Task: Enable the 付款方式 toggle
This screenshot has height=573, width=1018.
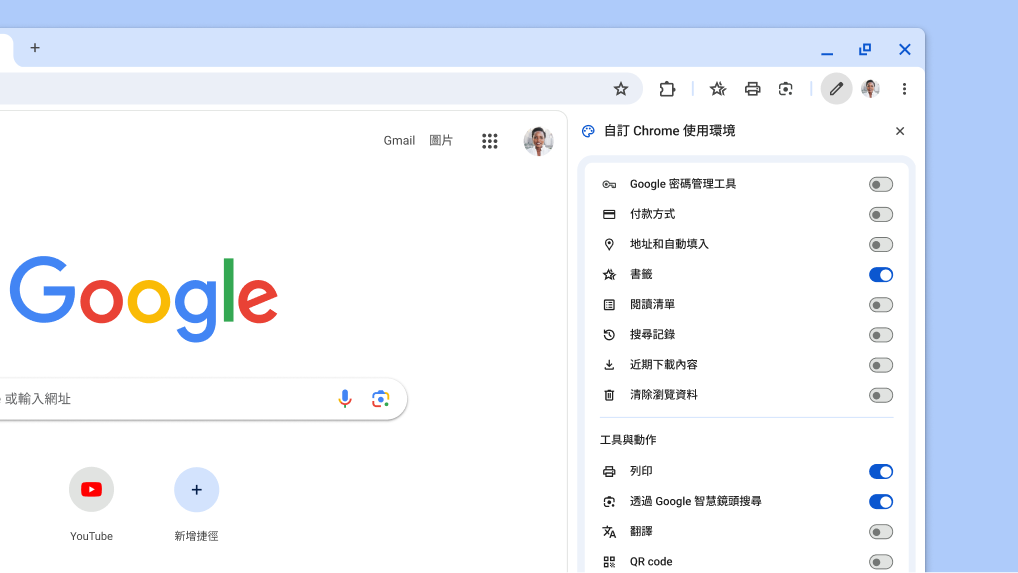Action: point(881,215)
